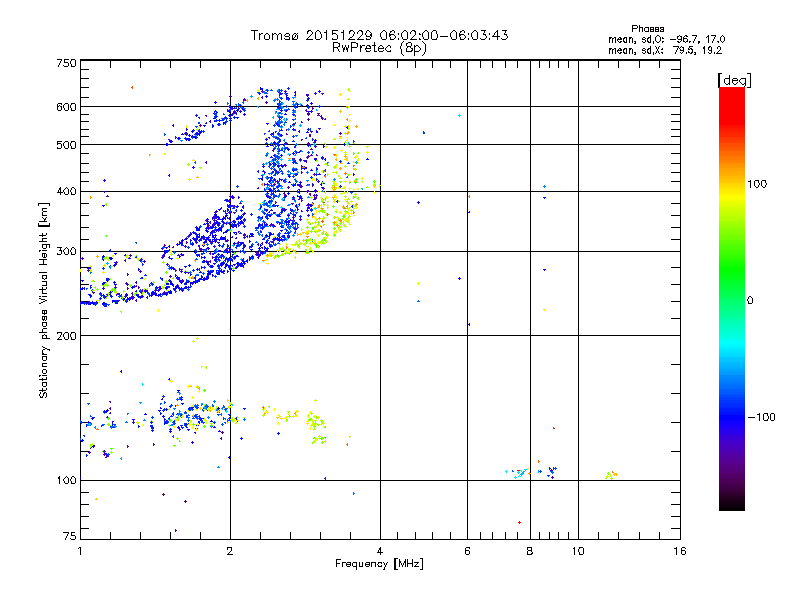Click the "4" frequency tick label
This screenshot has height=600, width=800.
click(380, 551)
